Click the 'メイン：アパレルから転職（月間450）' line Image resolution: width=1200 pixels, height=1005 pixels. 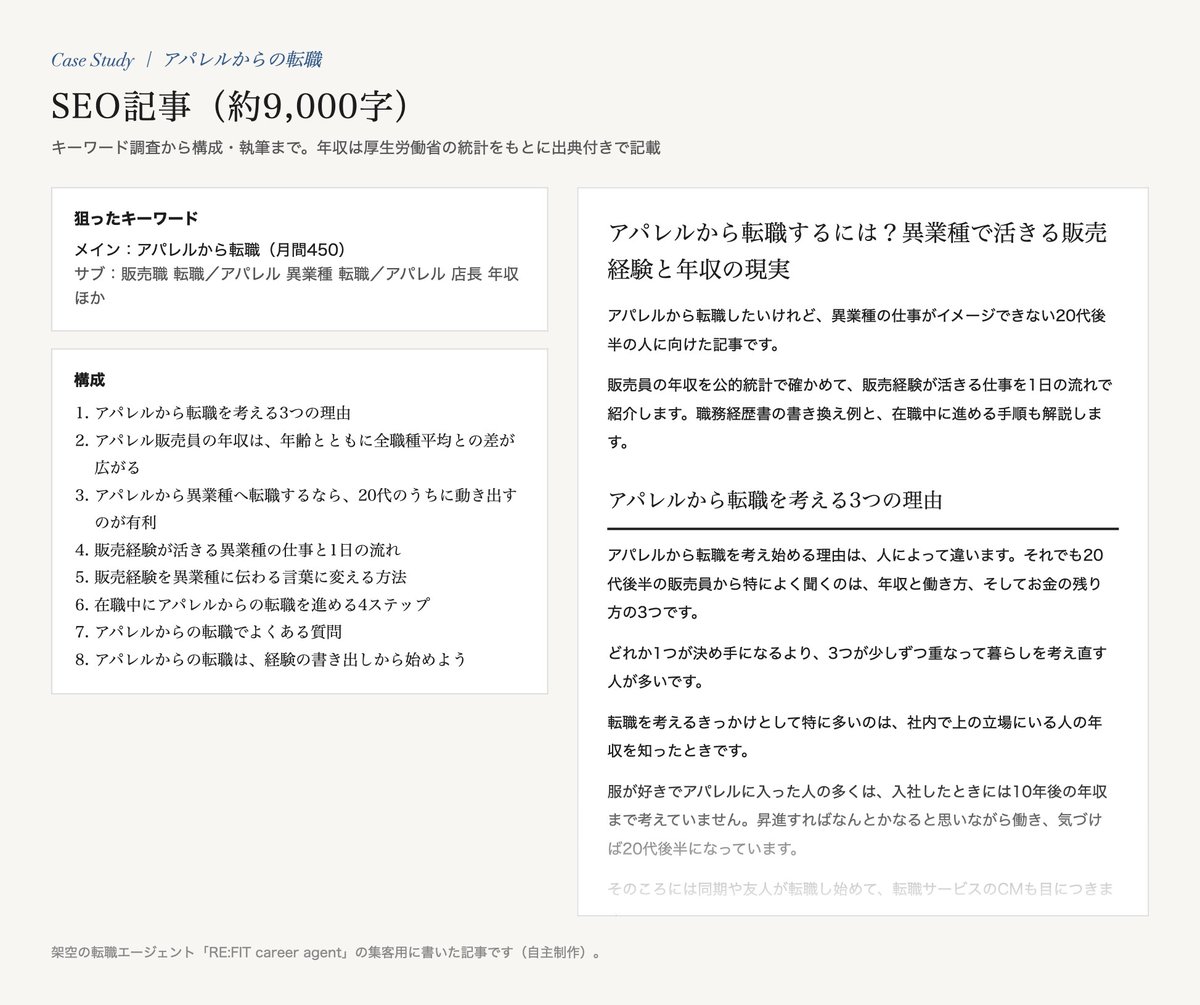click(x=210, y=249)
